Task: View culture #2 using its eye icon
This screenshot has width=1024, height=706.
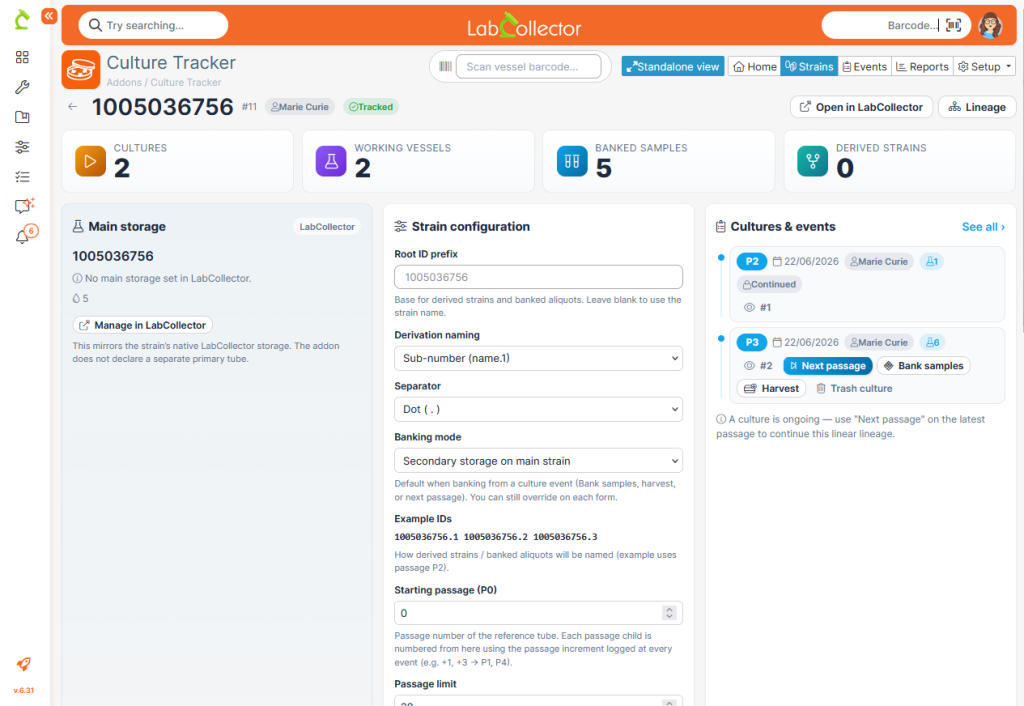Action: 749,366
